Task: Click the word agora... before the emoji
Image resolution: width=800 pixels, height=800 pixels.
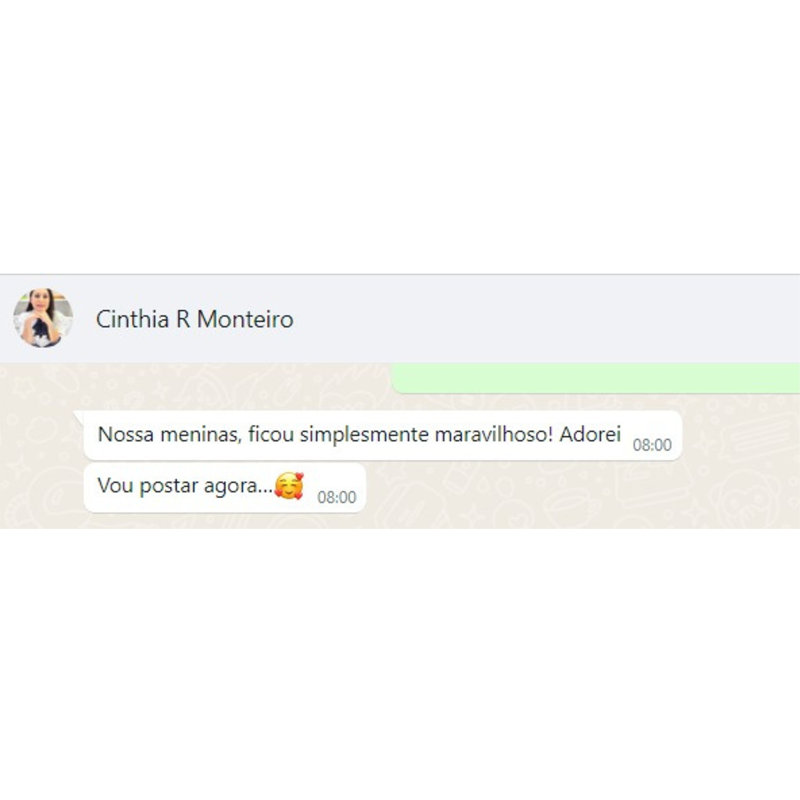Action: (238, 486)
